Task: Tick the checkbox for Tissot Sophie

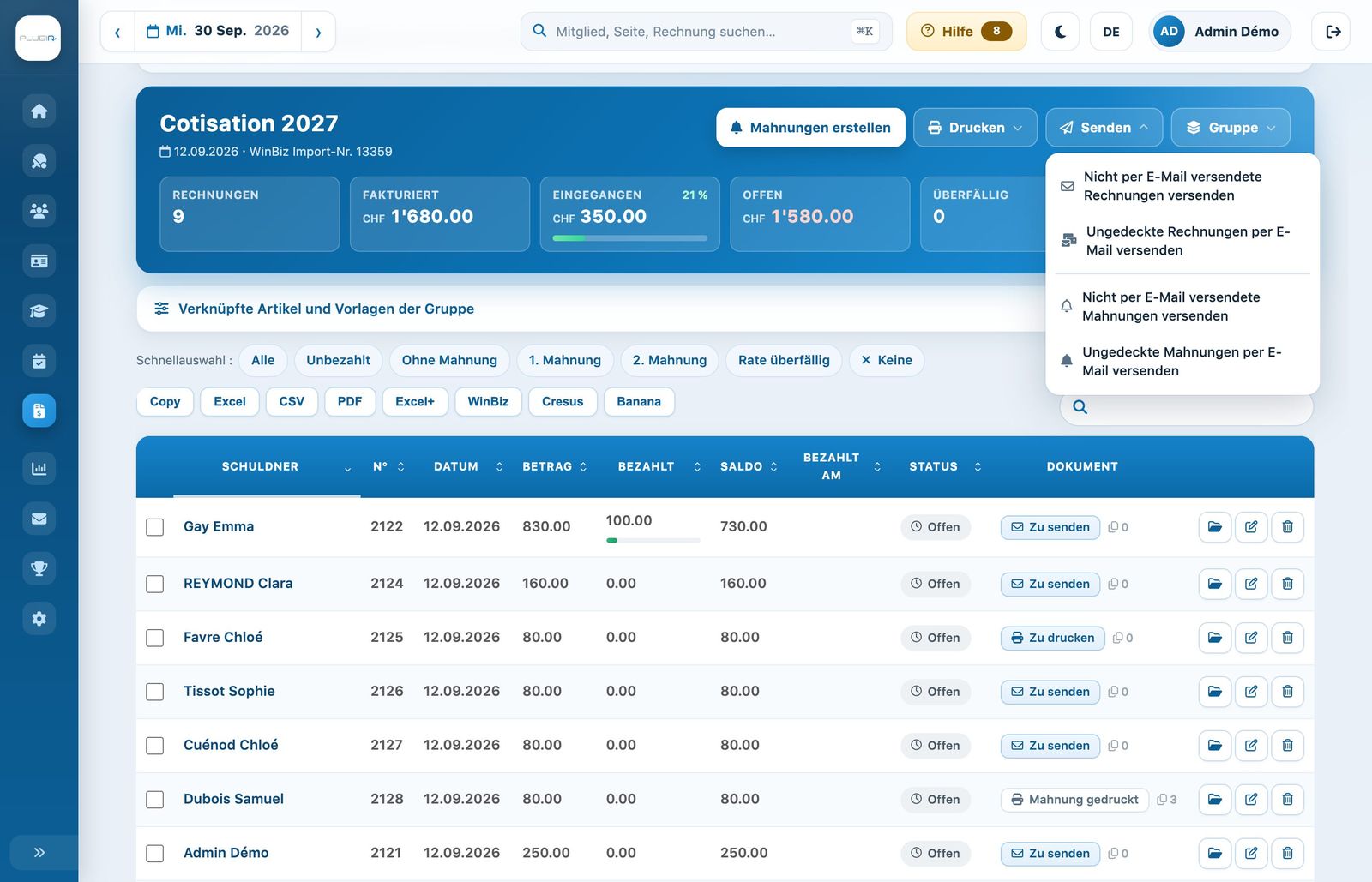Action: click(154, 692)
